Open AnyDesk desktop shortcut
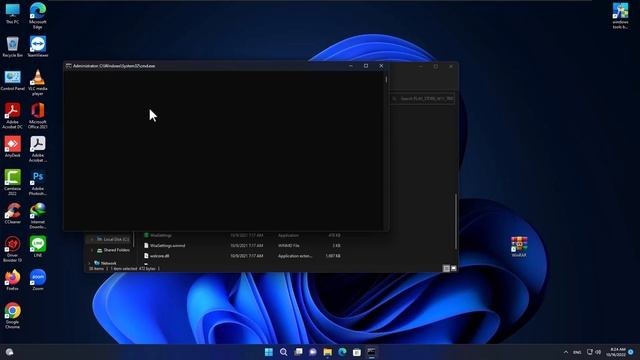This screenshot has height=360, width=640. [12, 147]
